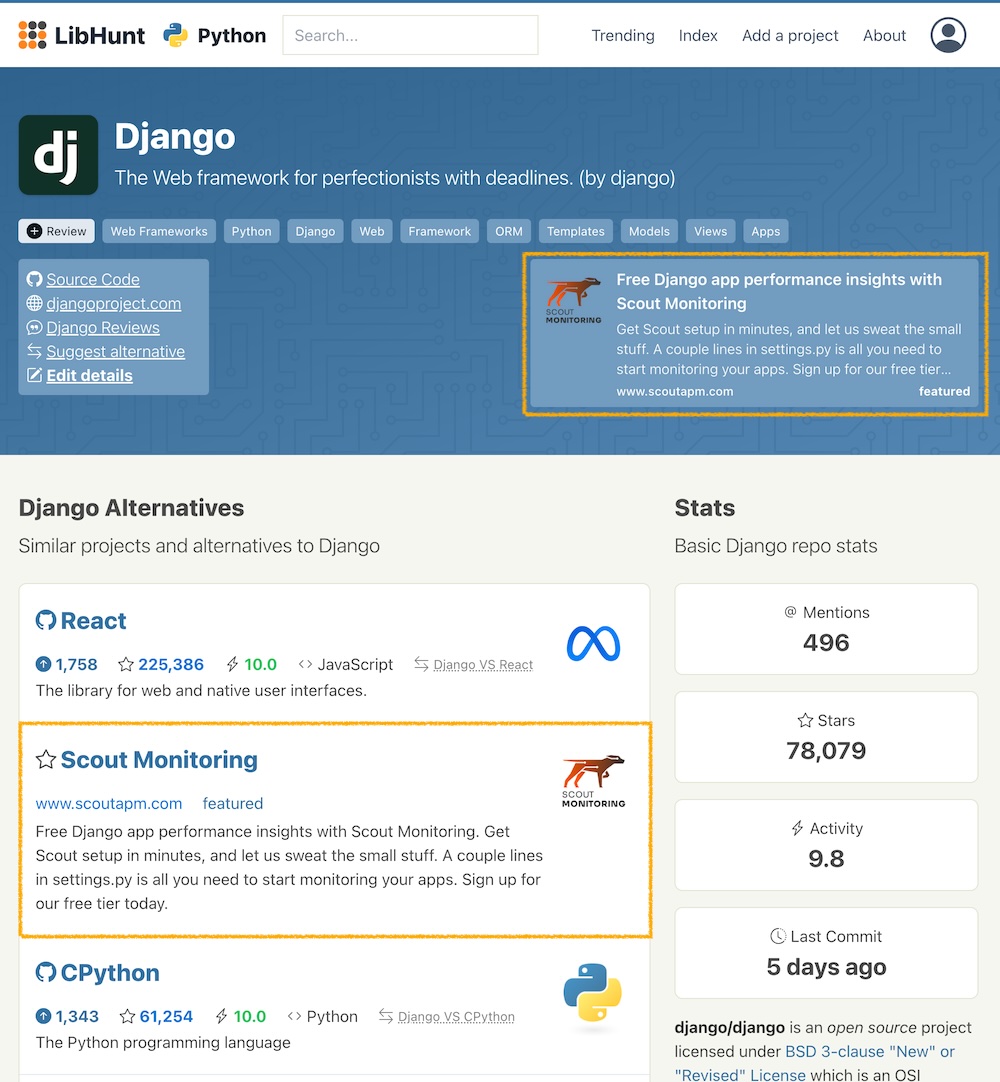This screenshot has height=1082, width=1000.
Task: Go to the Index page
Action: tap(698, 35)
